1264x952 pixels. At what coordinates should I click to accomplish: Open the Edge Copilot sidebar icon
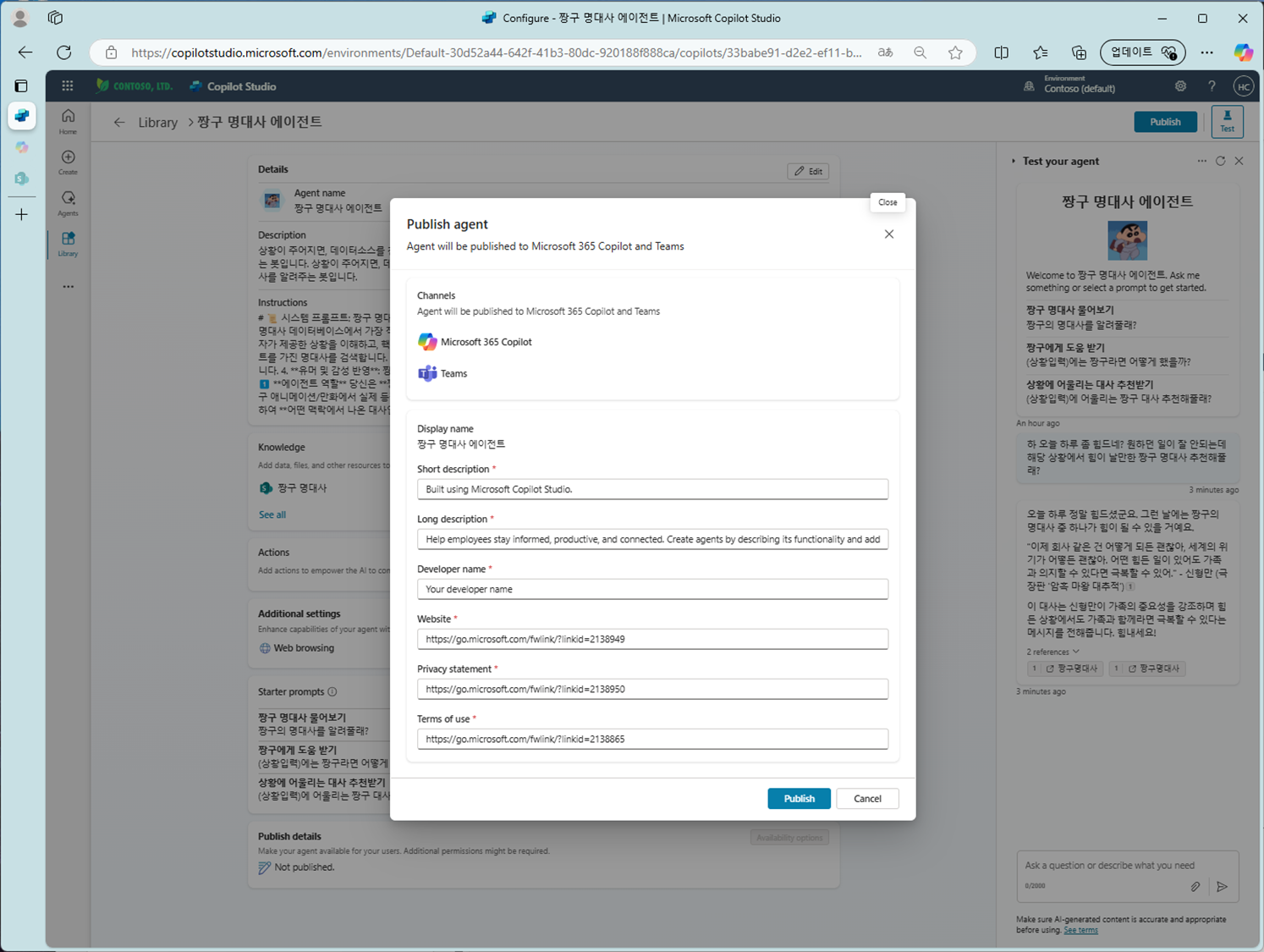(x=1243, y=52)
